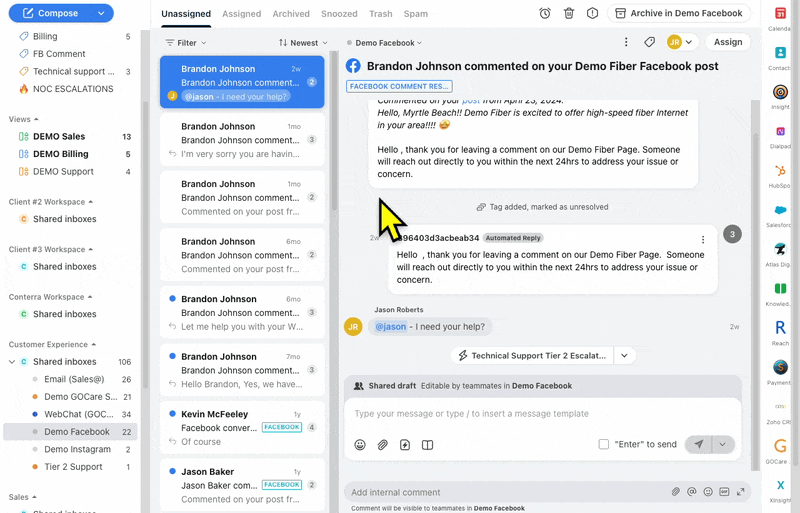This screenshot has height=513, width=800.
Task: Open Reach integration in right sidebar
Action: click(x=780, y=327)
